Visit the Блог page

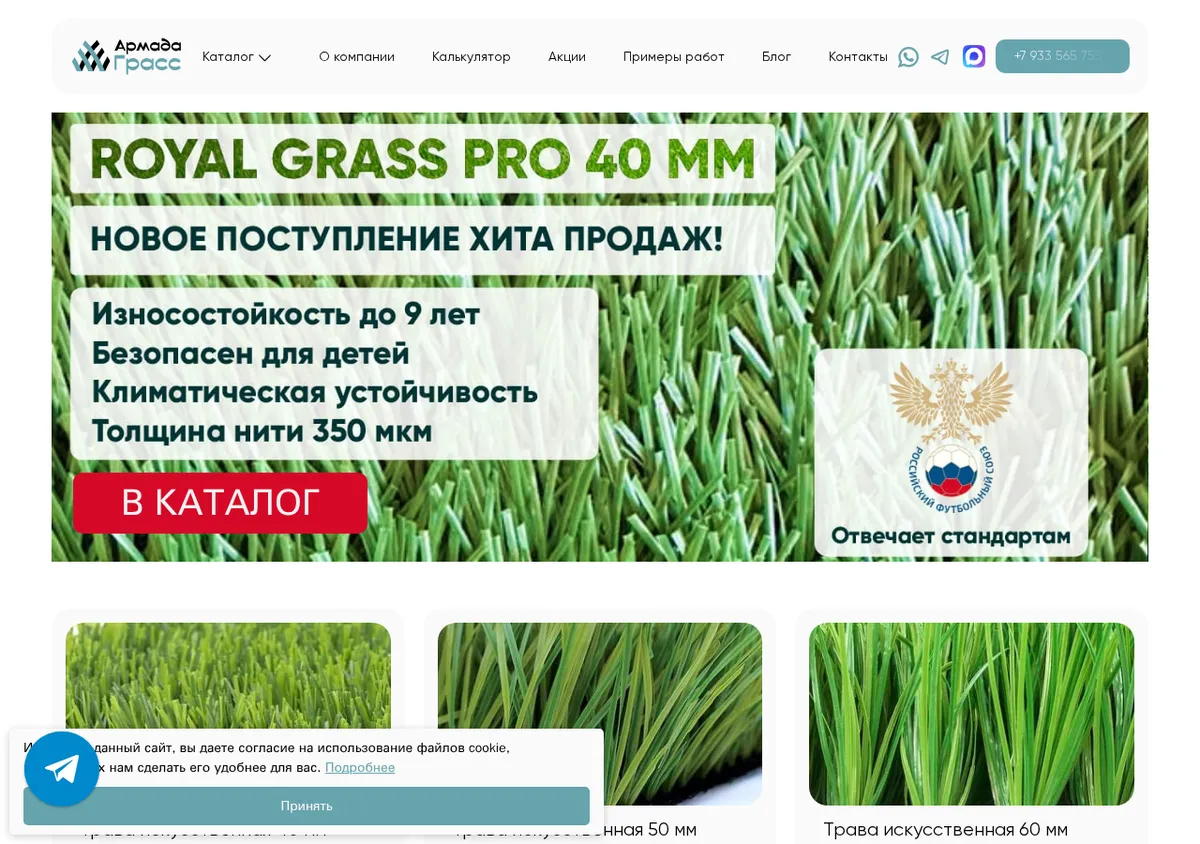click(x=776, y=57)
